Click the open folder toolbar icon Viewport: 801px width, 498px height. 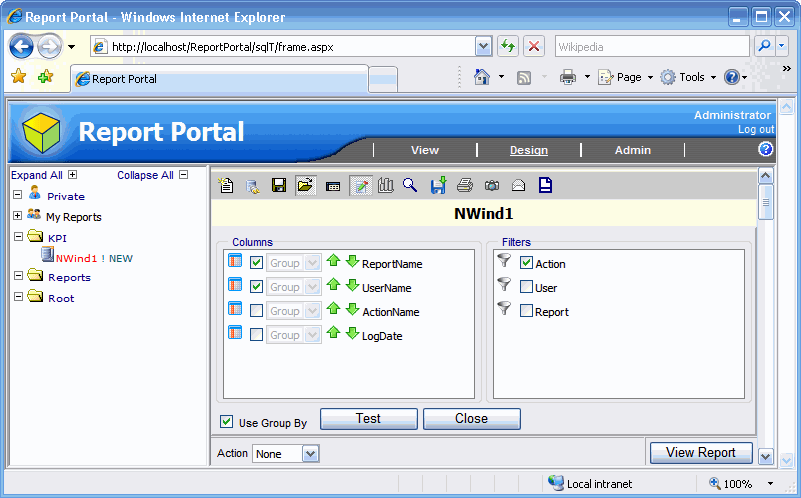[x=305, y=185]
